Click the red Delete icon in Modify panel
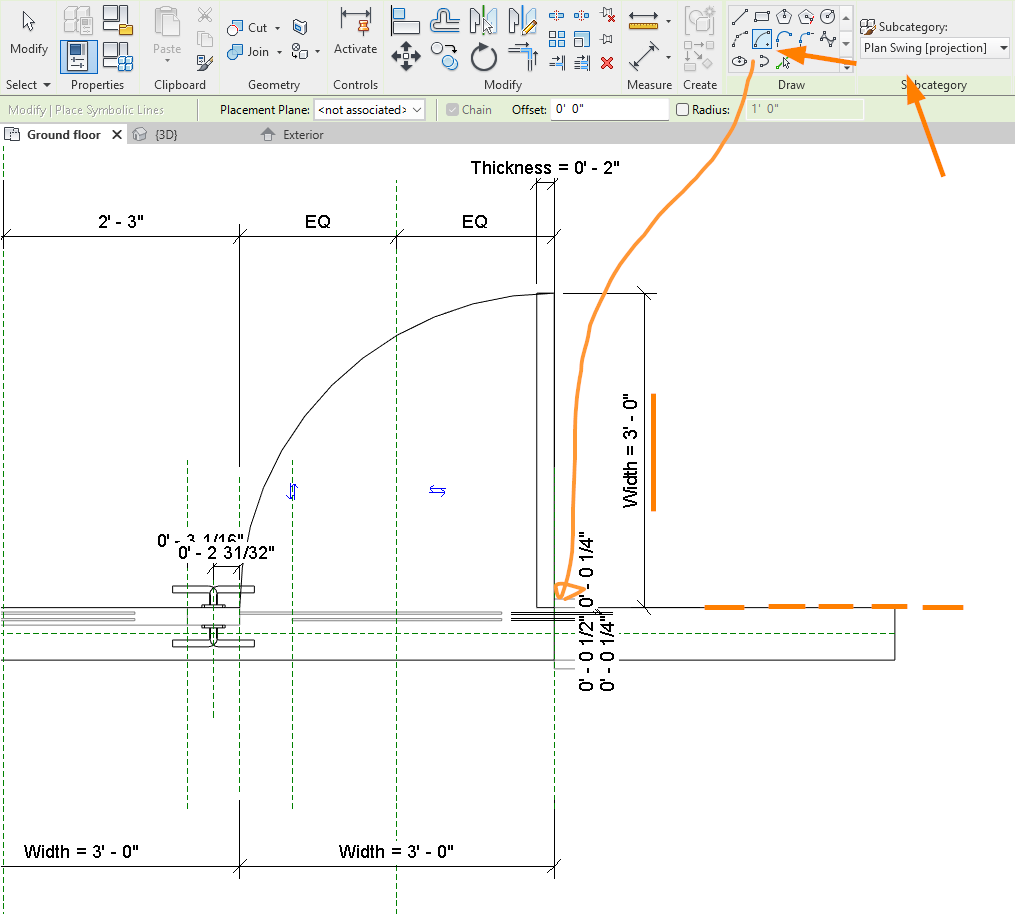The height and width of the screenshot is (914, 1015). tap(606, 62)
